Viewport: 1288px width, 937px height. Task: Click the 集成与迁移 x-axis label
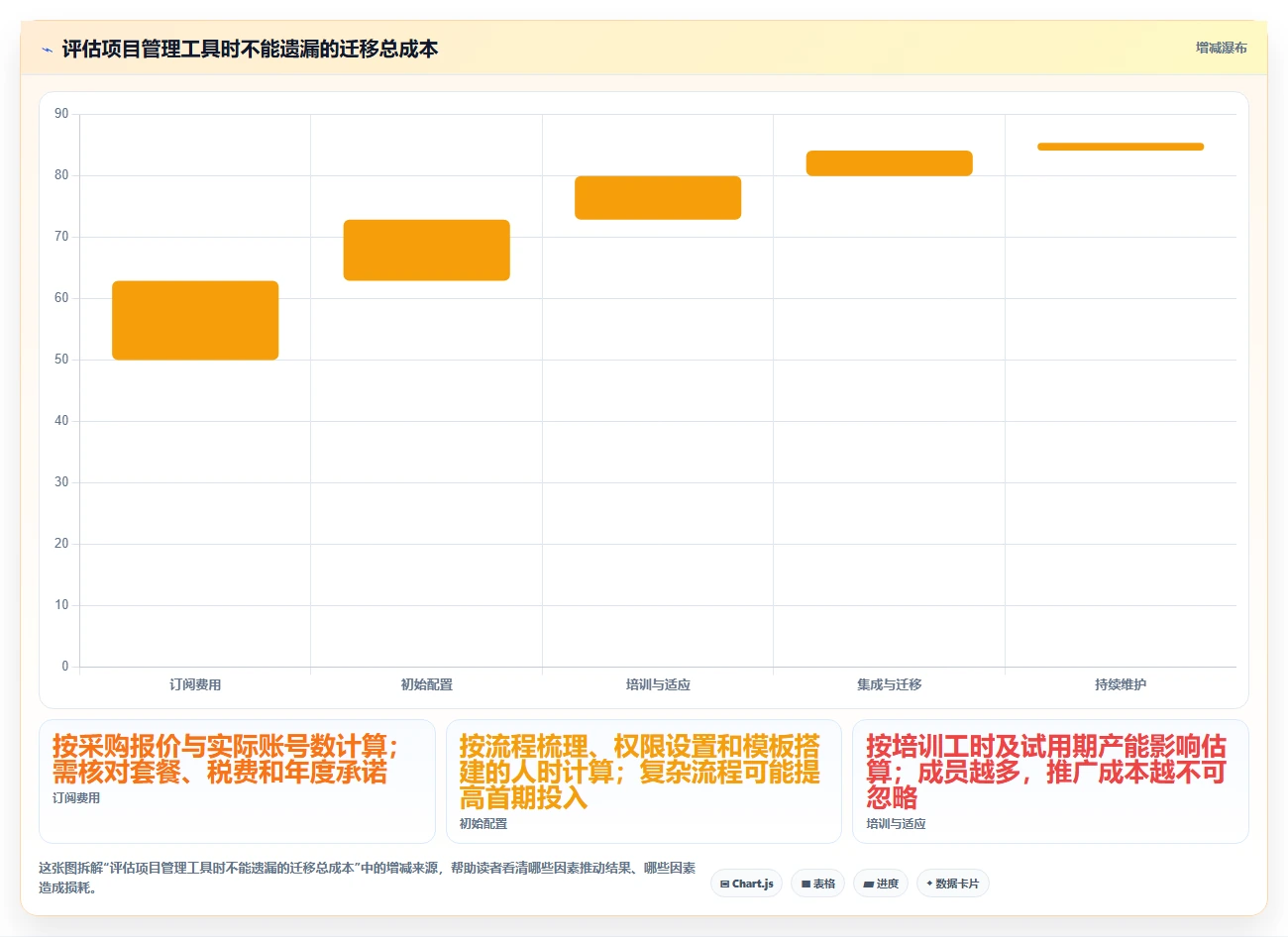tap(890, 684)
